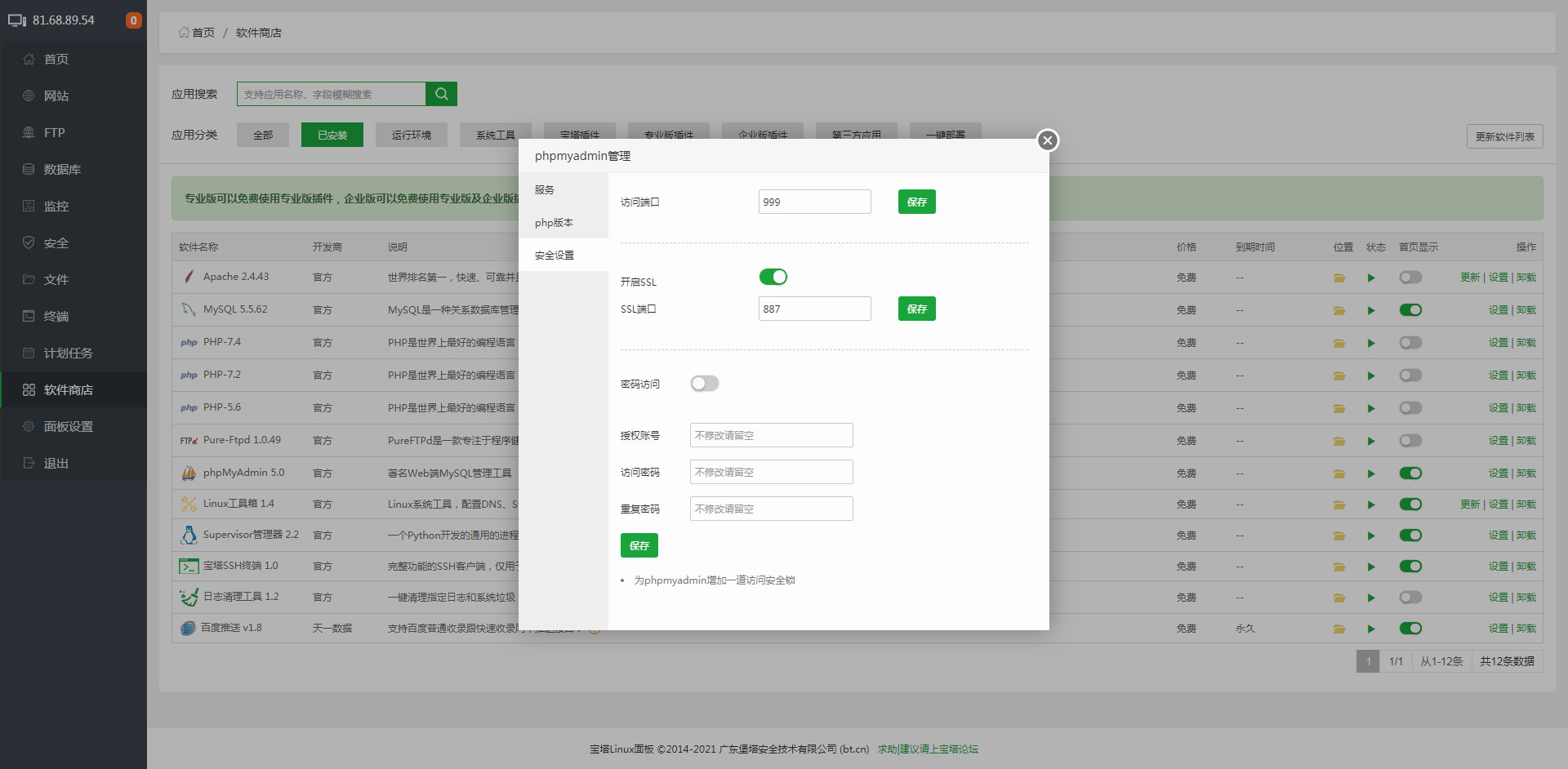This screenshot has height=769, width=1568.
Task: Click 更新软件列表 button
Action: pos(1505,136)
